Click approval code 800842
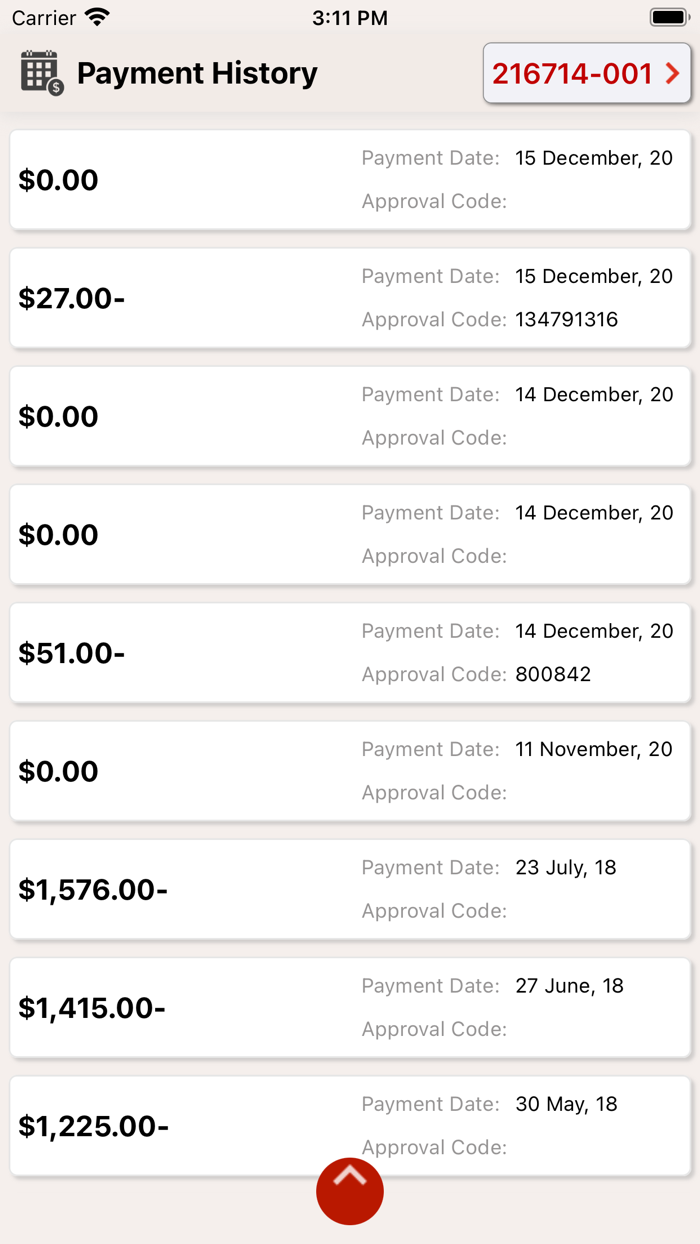700x1244 pixels. tap(553, 675)
